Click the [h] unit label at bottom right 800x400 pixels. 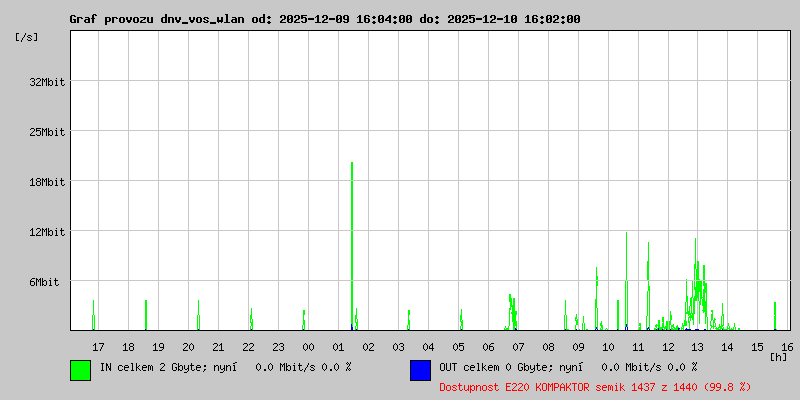click(778, 357)
